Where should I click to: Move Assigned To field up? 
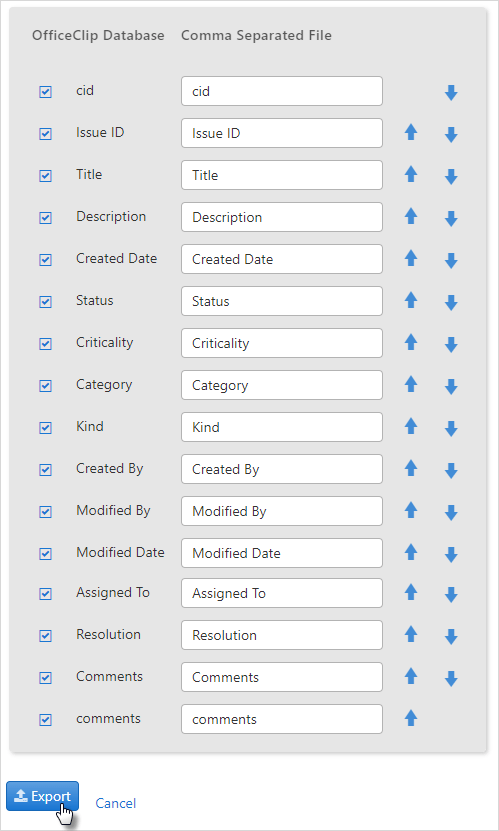coord(411,592)
